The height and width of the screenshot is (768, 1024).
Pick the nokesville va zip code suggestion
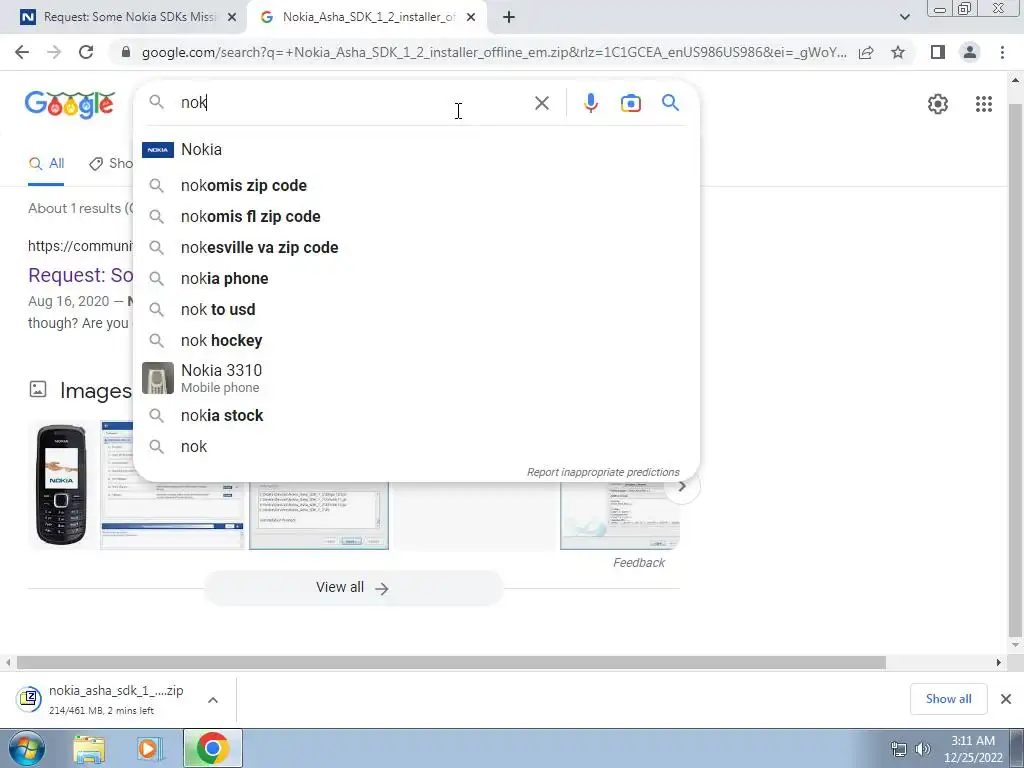[415, 248]
